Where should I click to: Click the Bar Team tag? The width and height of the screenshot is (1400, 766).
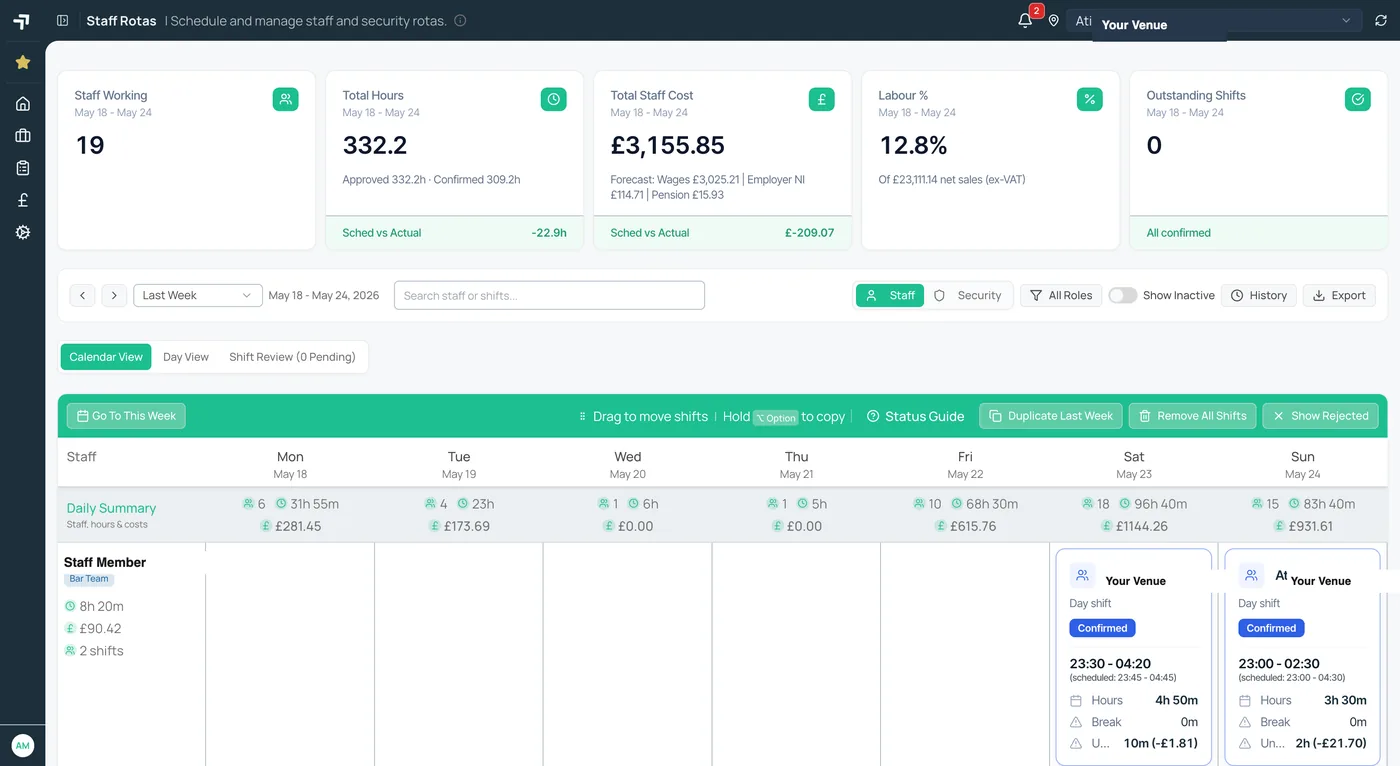(89, 579)
